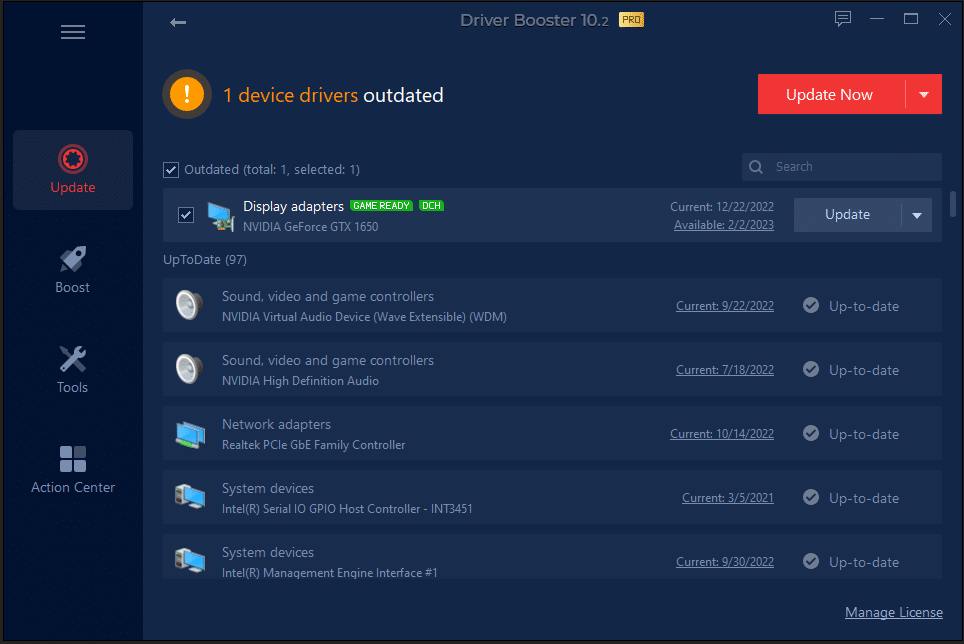Select Intel(R) Serial IO GPIO Host Controller text
The height and width of the screenshot is (644, 964).
[347, 509]
